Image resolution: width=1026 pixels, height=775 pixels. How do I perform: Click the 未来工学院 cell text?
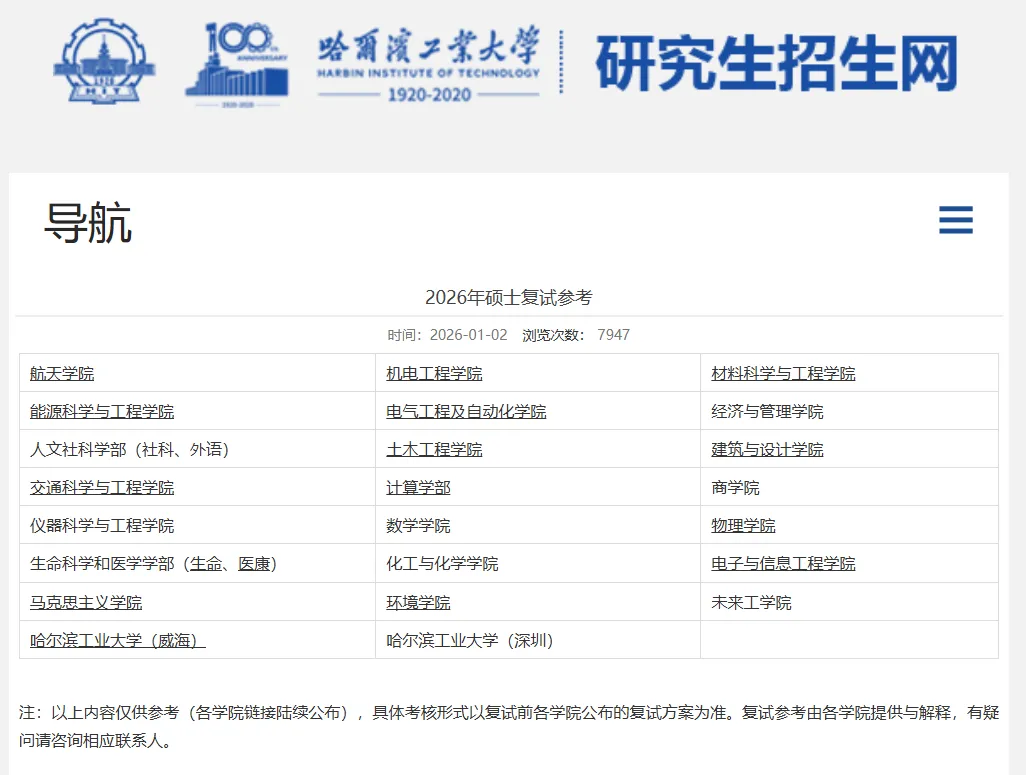[751, 602]
